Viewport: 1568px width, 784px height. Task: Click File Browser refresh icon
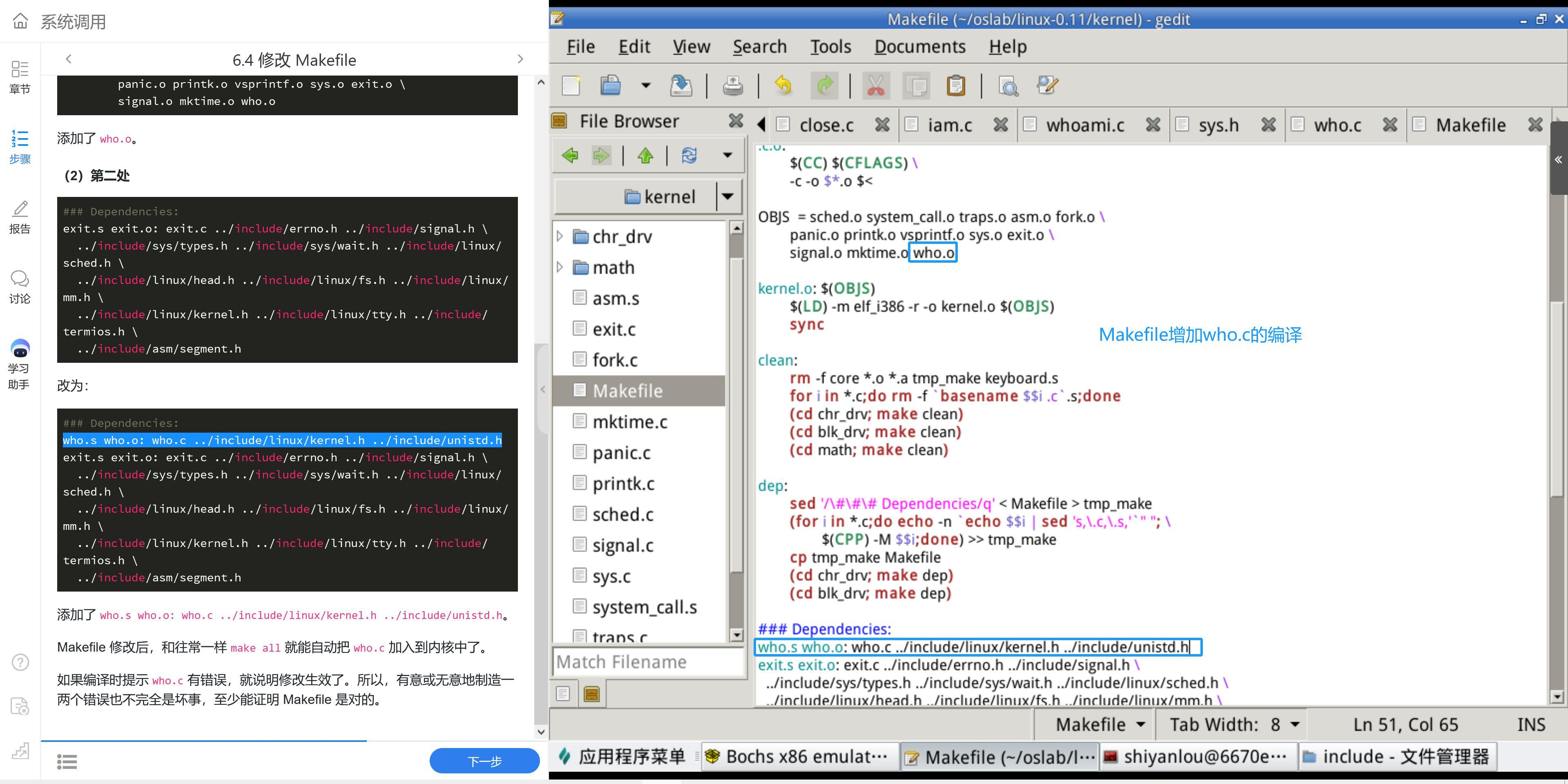click(689, 155)
